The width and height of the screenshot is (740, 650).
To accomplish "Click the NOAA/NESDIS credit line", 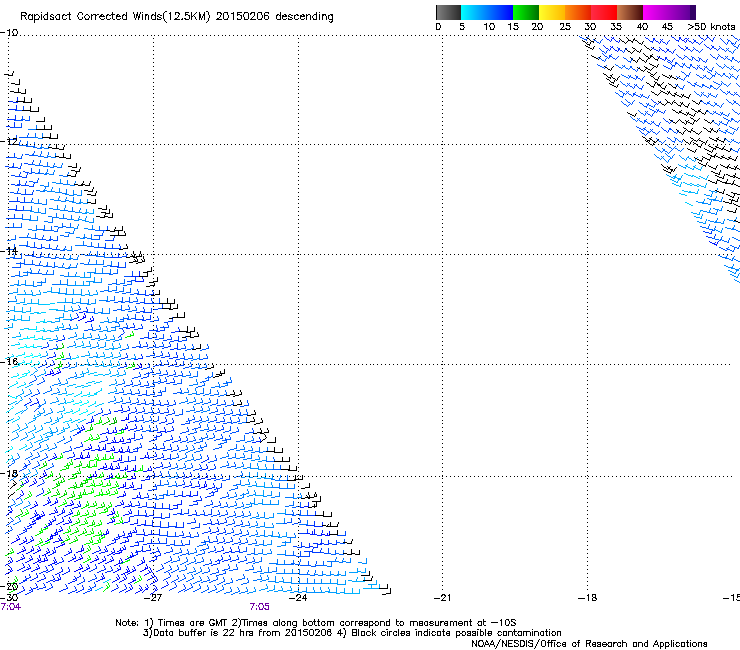I will point(589,644).
